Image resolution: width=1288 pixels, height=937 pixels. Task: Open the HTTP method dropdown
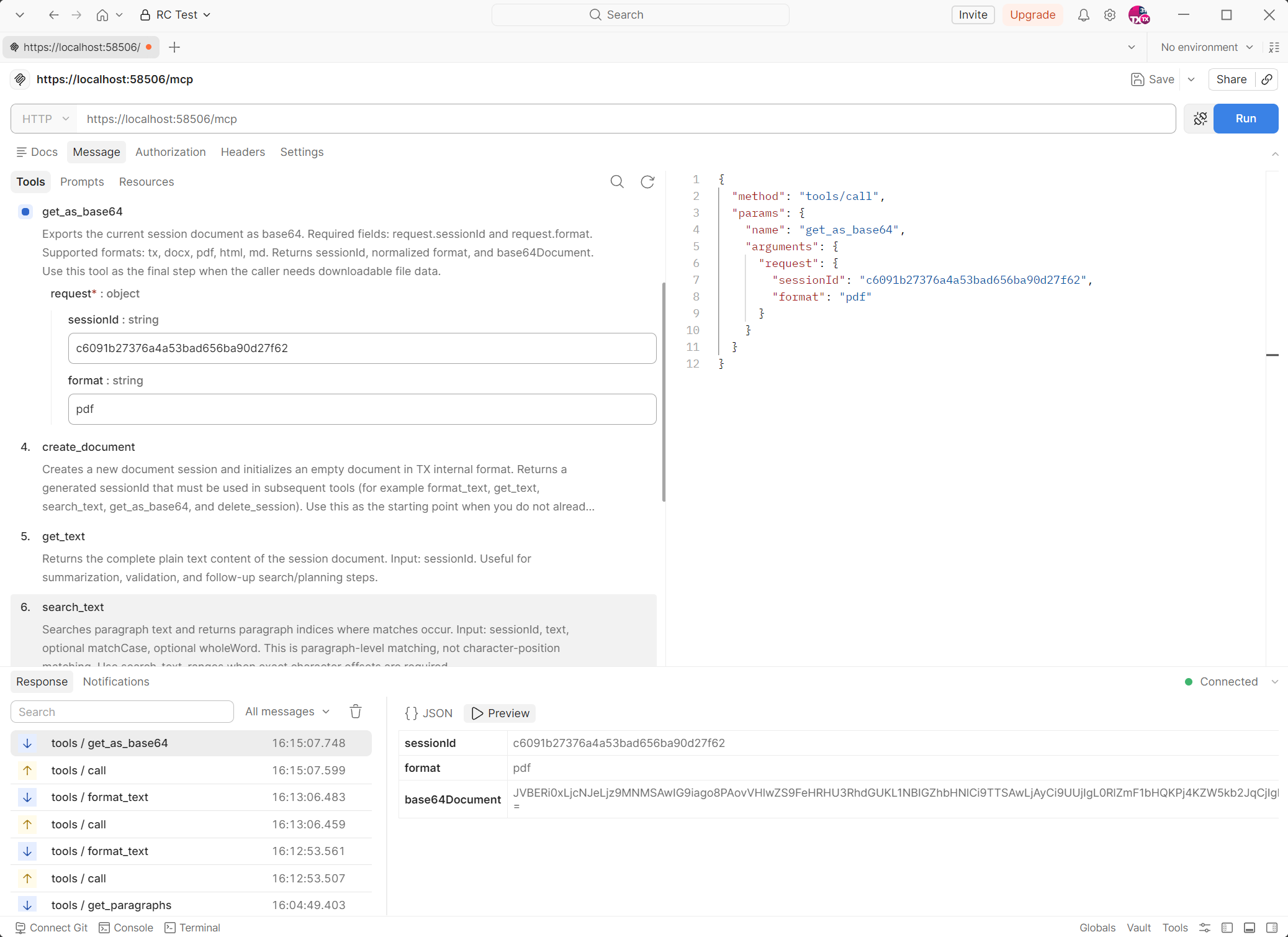pos(42,119)
